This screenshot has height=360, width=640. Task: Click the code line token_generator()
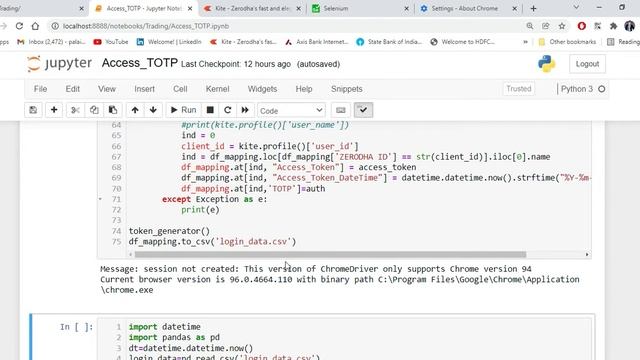tap(169, 231)
